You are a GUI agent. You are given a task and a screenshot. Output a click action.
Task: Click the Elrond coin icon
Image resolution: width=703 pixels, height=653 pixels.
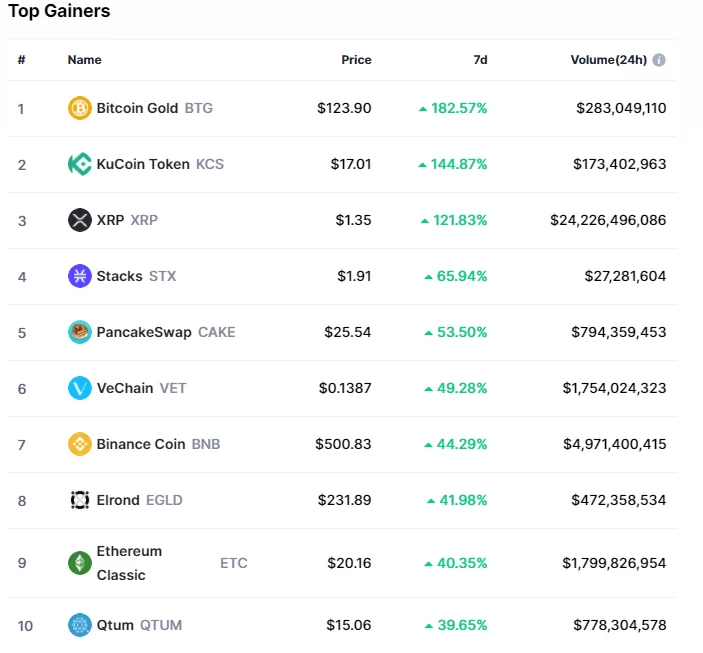click(80, 500)
